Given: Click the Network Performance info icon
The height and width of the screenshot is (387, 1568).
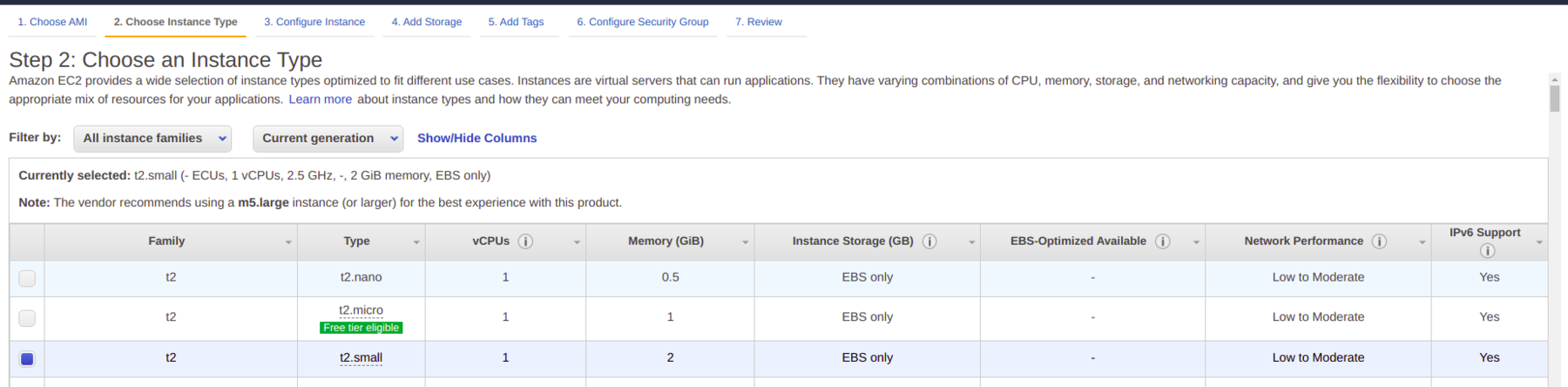Looking at the screenshot, I should [1379, 241].
